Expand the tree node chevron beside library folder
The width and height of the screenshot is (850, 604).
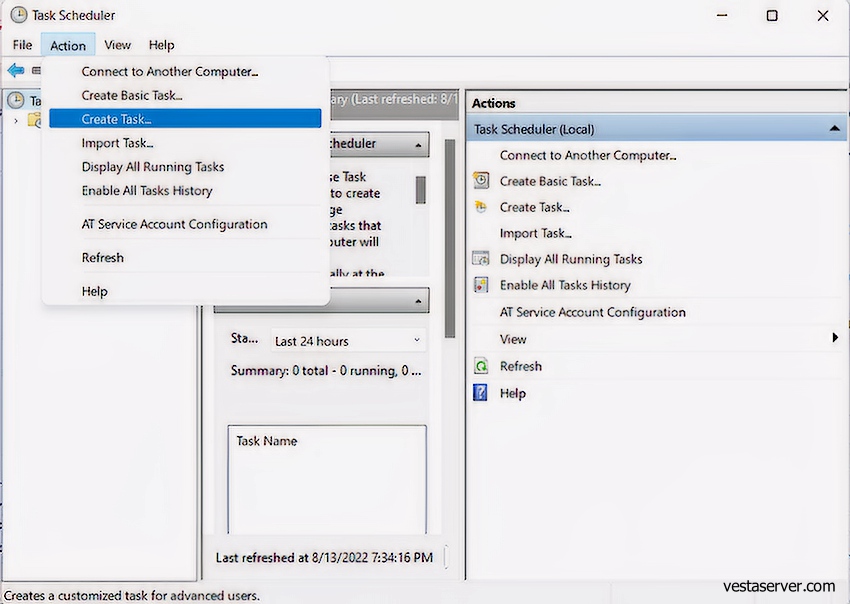[16, 120]
